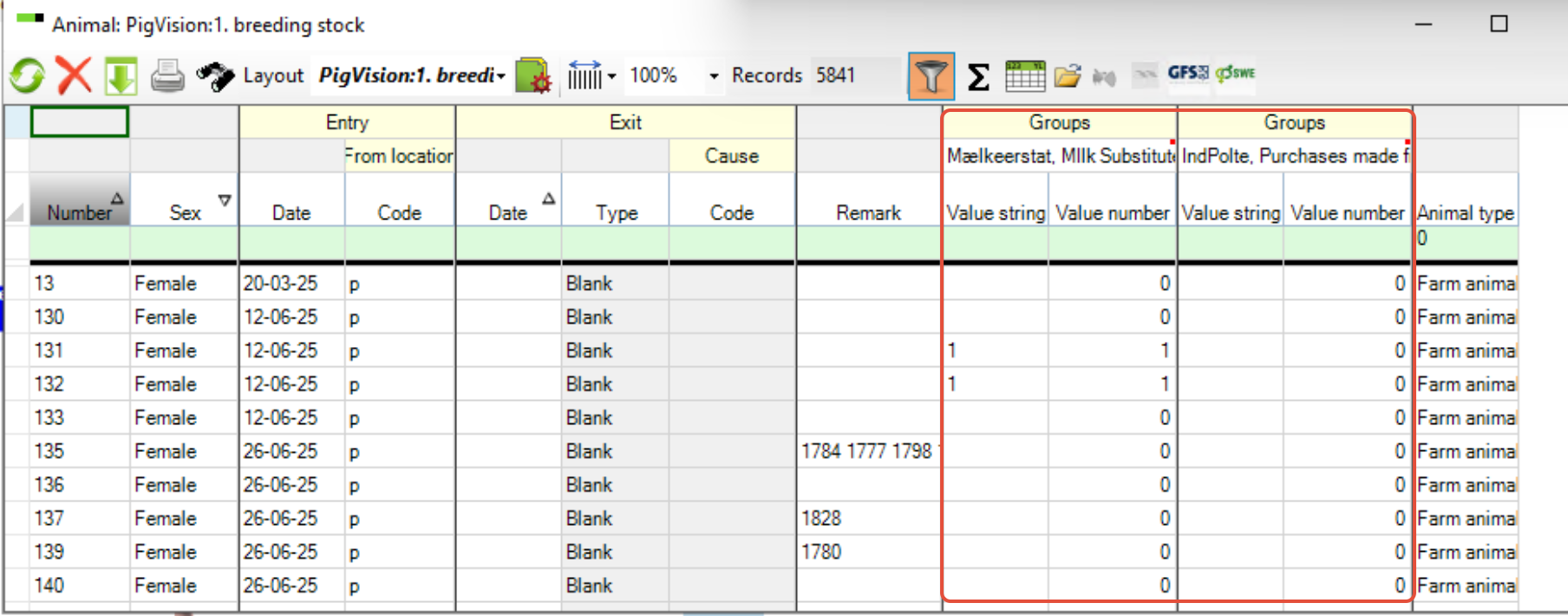Click the top-left selected empty cell
Screen dimensions: 1568x616
point(80,122)
